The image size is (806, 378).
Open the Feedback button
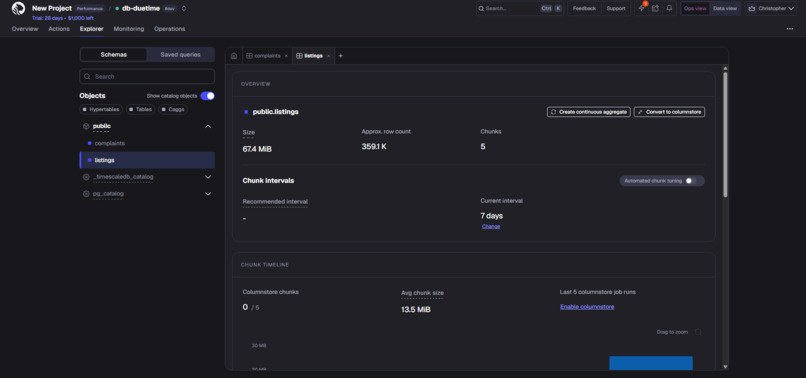[584, 9]
